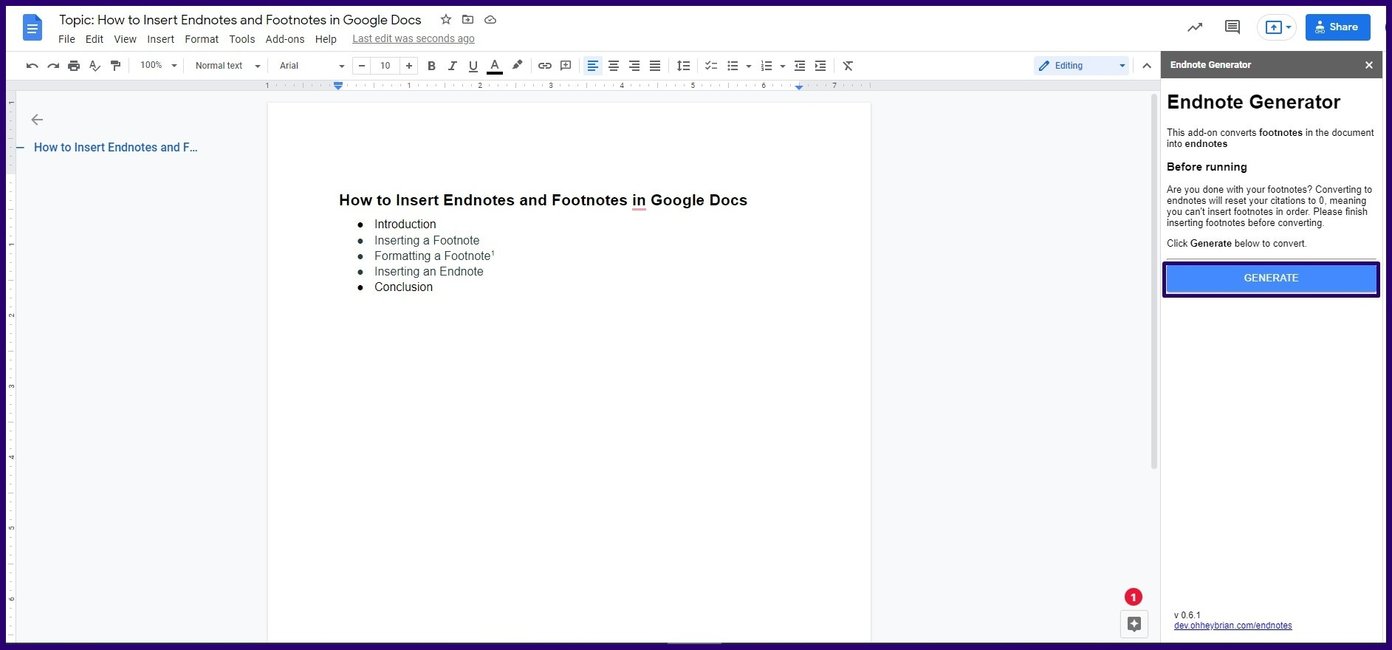
Task: Open the zoom level dropdown
Action: pyautogui.click(x=158, y=66)
